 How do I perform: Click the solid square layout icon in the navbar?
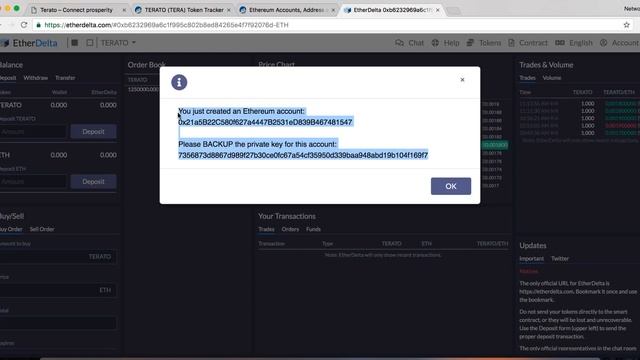point(75,42)
